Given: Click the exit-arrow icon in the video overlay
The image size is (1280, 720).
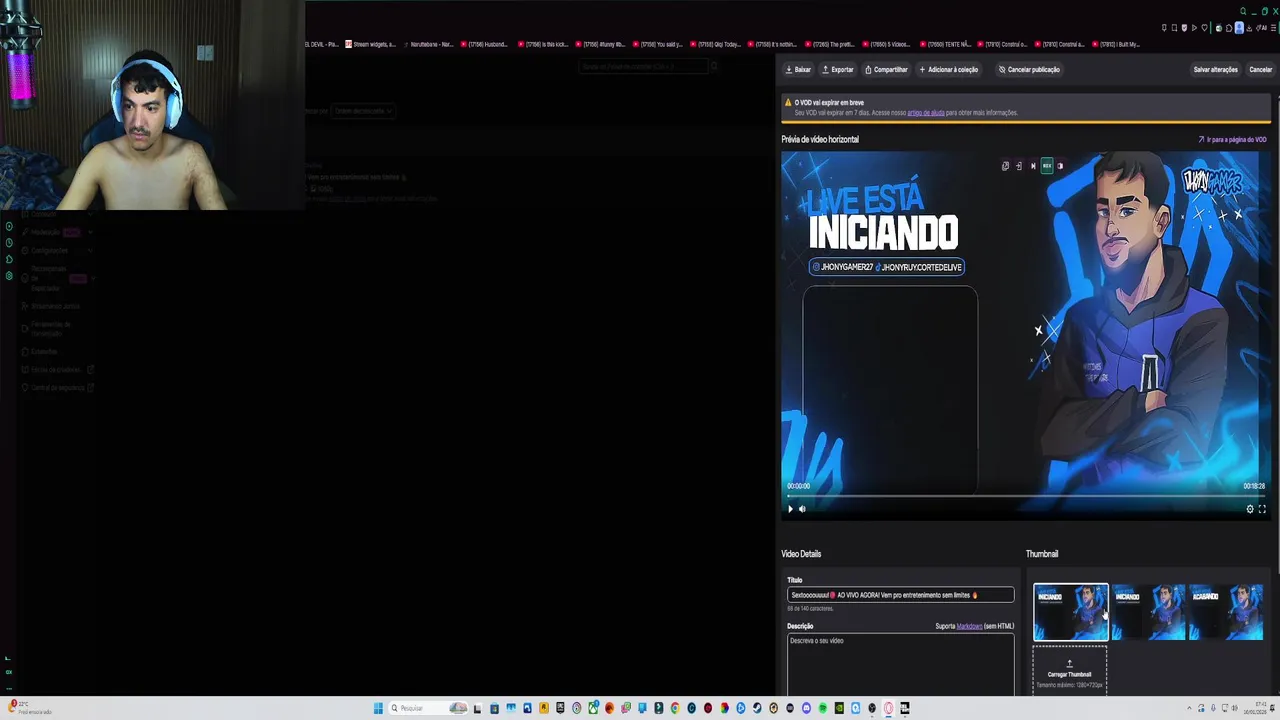Looking at the screenshot, I should (x=1019, y=166).
